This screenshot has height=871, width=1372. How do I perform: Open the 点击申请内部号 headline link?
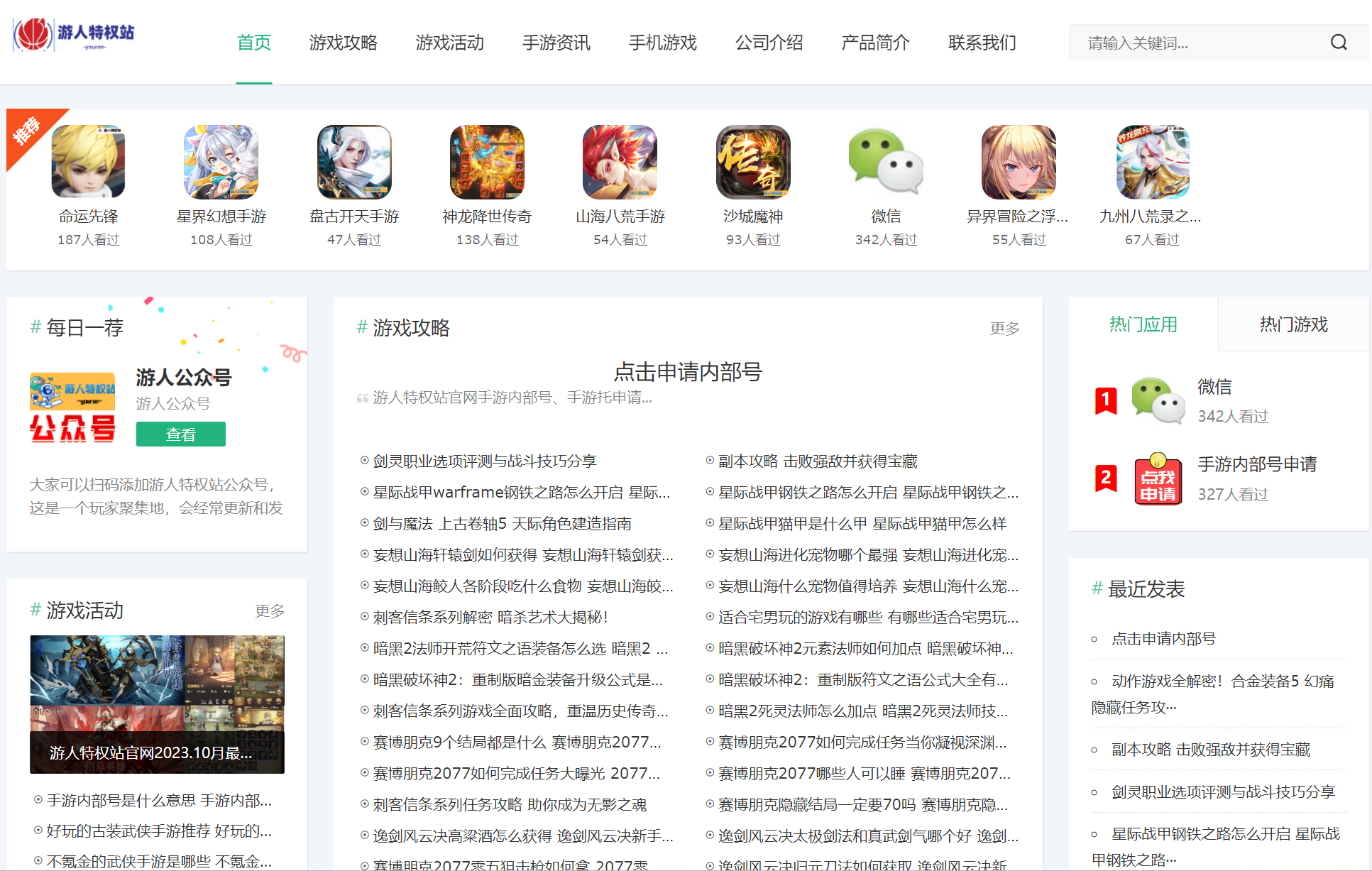coord(687,371)
